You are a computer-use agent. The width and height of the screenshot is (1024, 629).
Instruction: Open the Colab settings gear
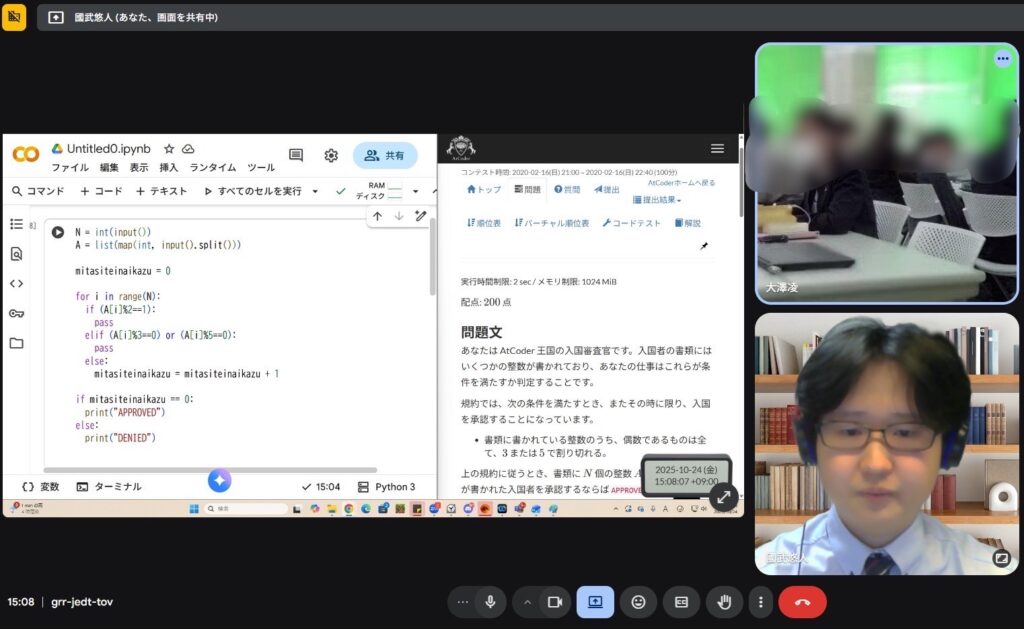331,155
